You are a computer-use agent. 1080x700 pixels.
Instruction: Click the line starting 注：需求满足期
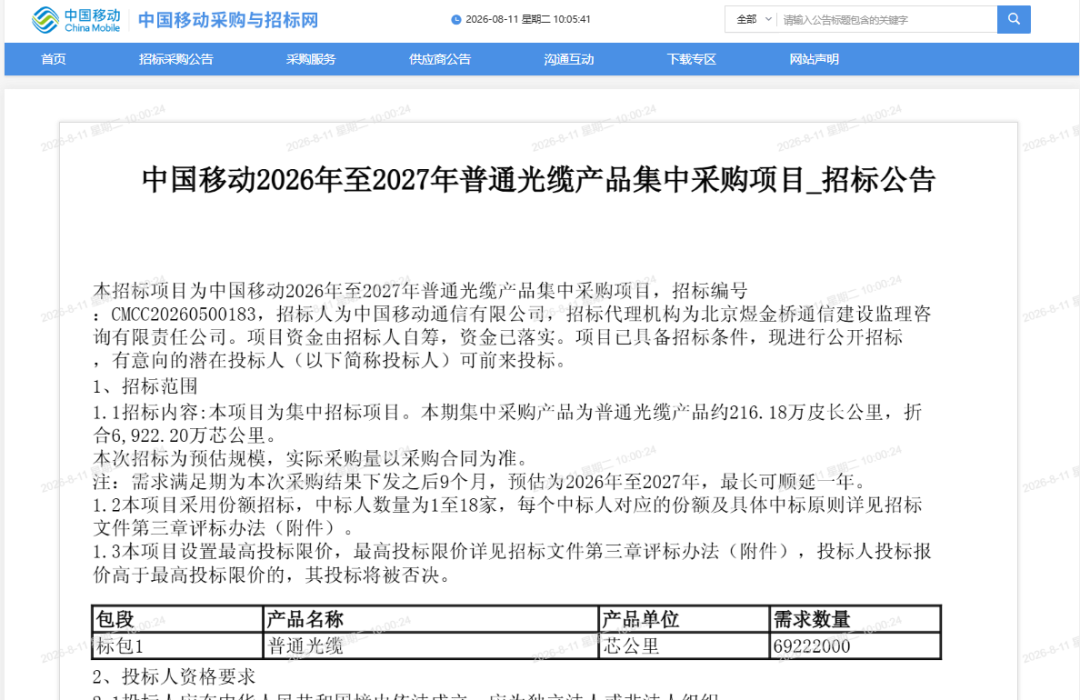[480, 481]
